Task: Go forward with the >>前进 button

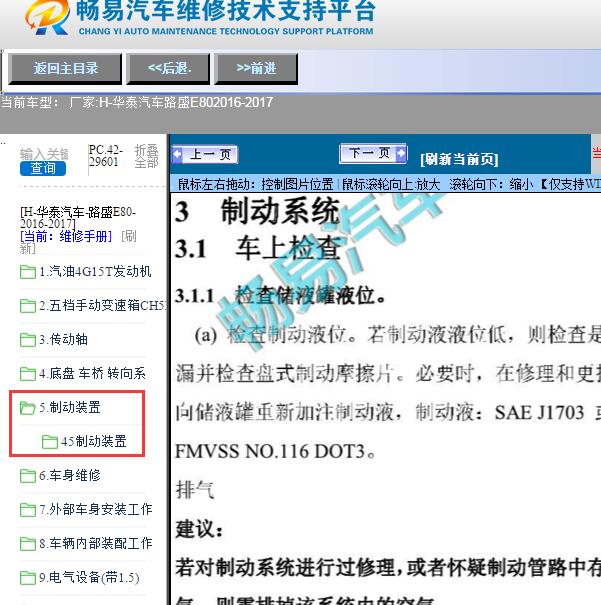Action: tap(256, 69)
